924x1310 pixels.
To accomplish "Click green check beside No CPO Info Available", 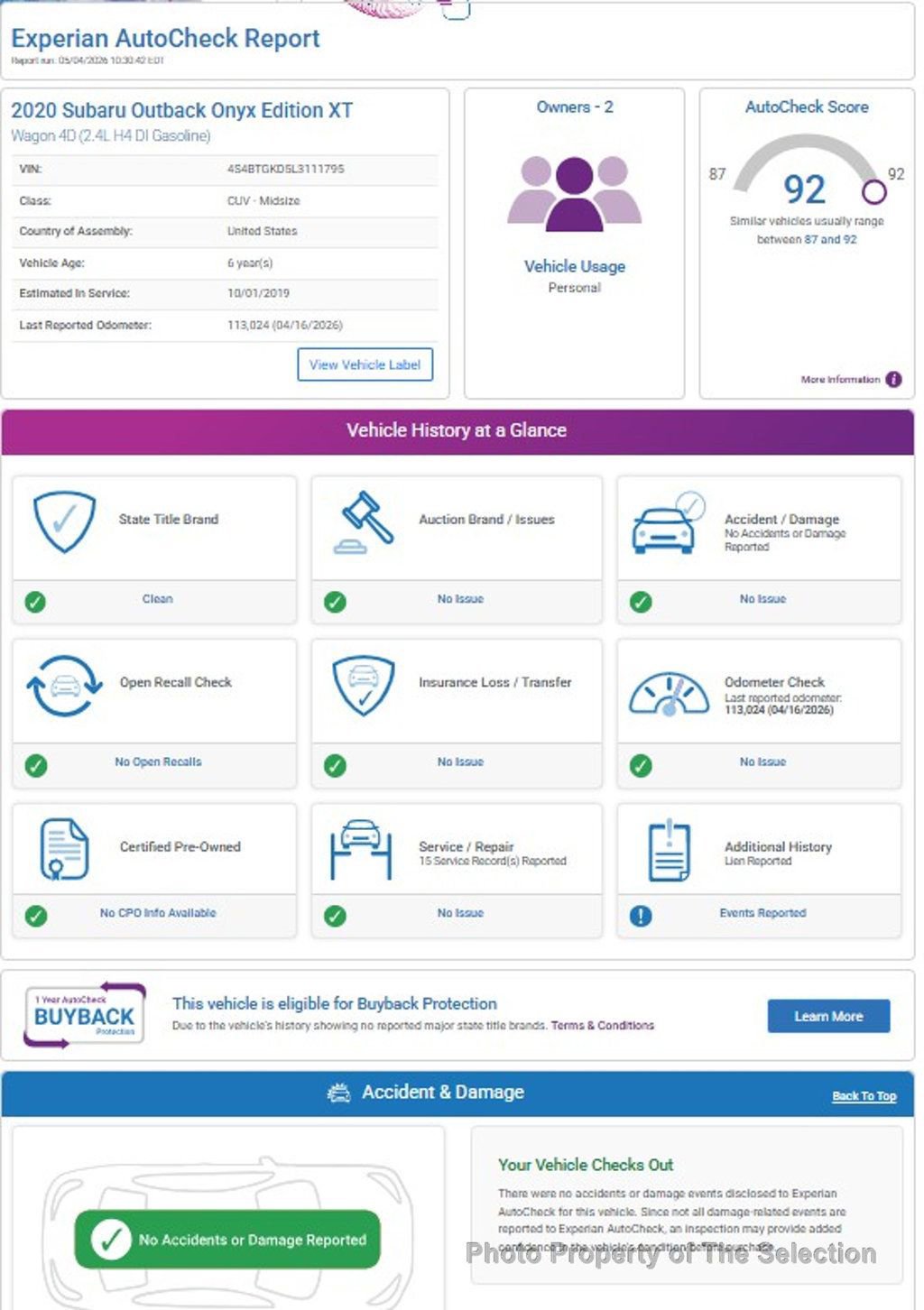I will (35, 916).
